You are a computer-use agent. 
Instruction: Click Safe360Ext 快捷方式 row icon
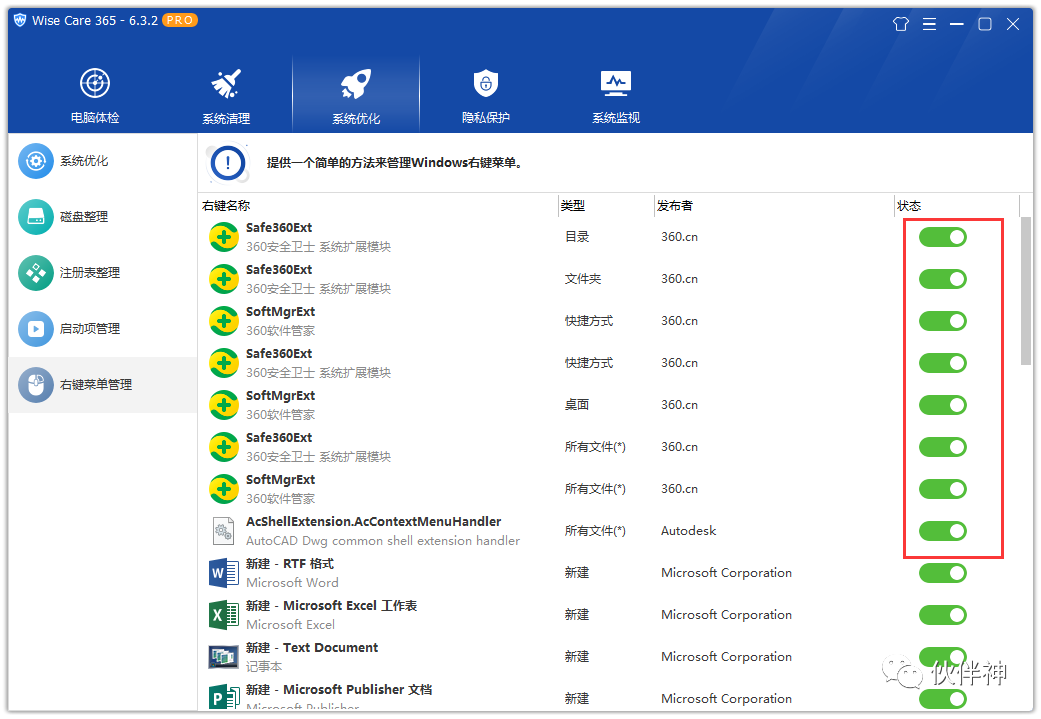tap(224, 362)
